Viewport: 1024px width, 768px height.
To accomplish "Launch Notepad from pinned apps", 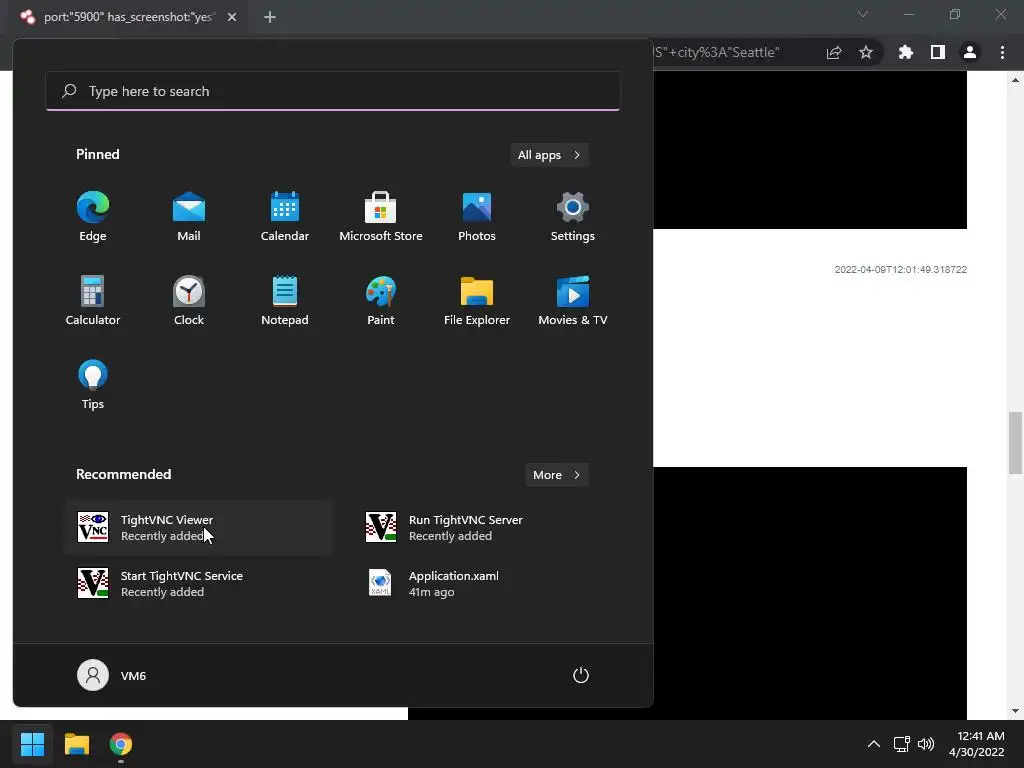I will 285,301.
